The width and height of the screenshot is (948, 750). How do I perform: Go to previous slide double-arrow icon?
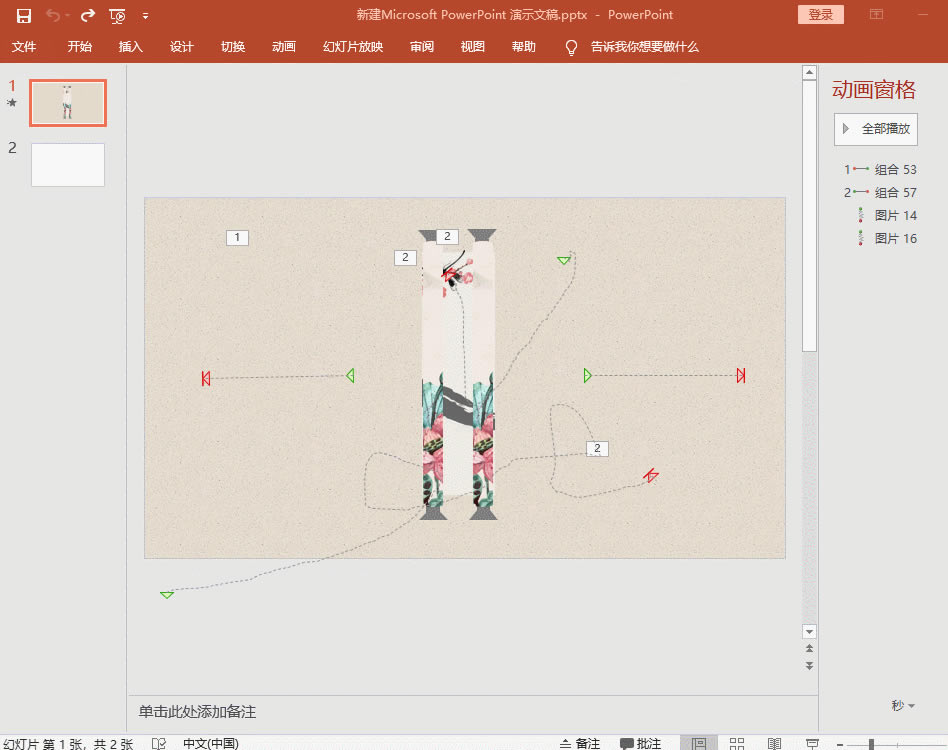pyautogui.click(x=810, y=648)
